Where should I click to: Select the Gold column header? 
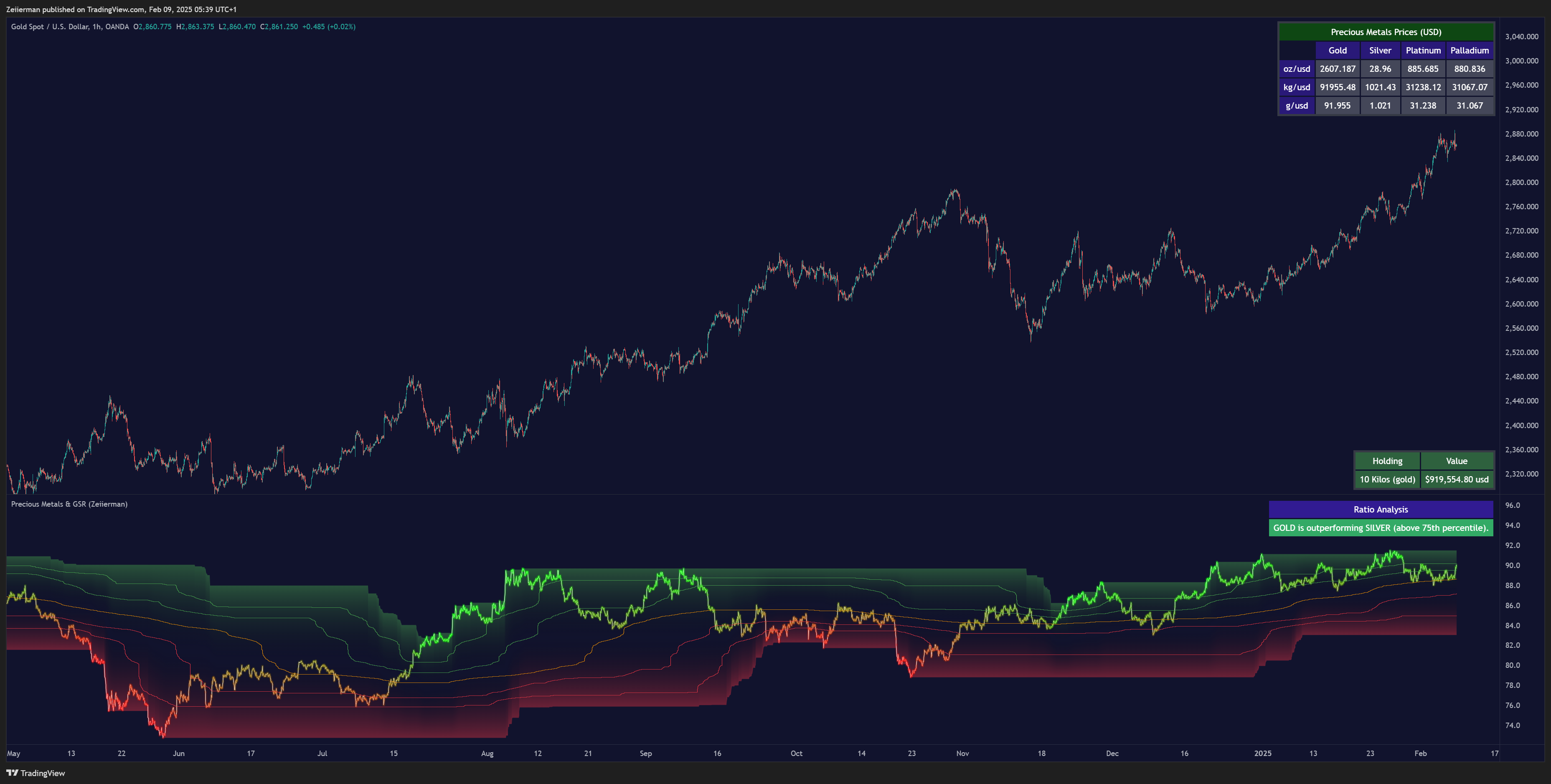point(1337,51)
